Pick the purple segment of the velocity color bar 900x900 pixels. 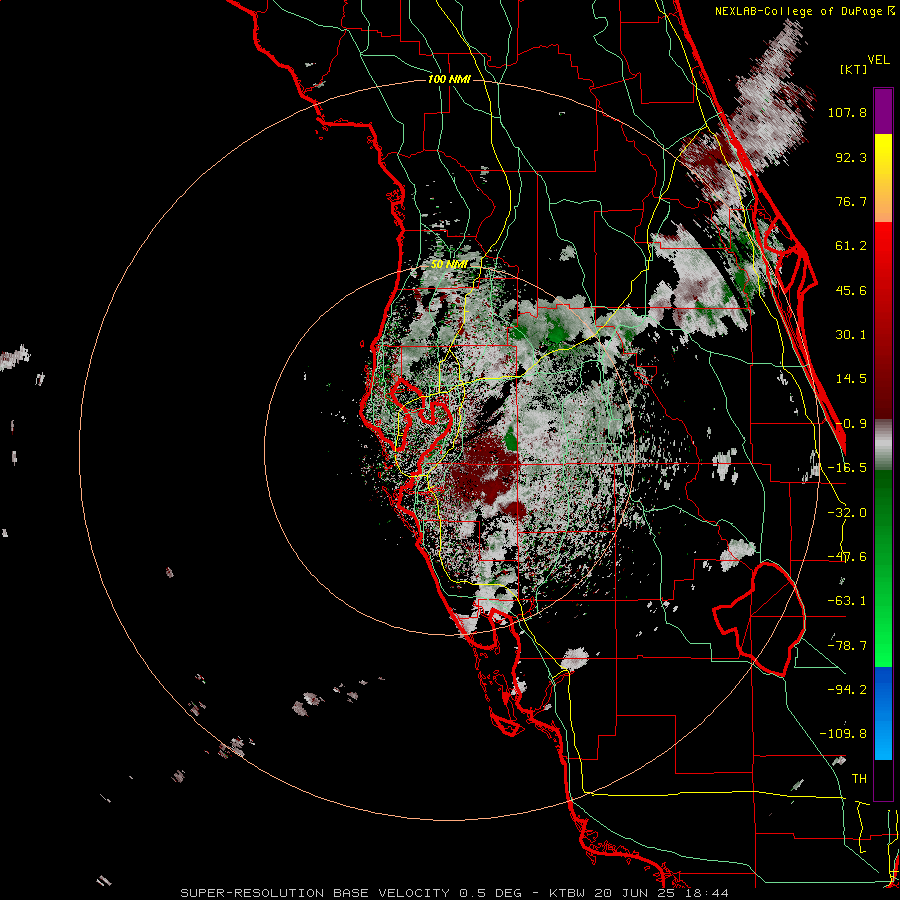tap(883, 111)
